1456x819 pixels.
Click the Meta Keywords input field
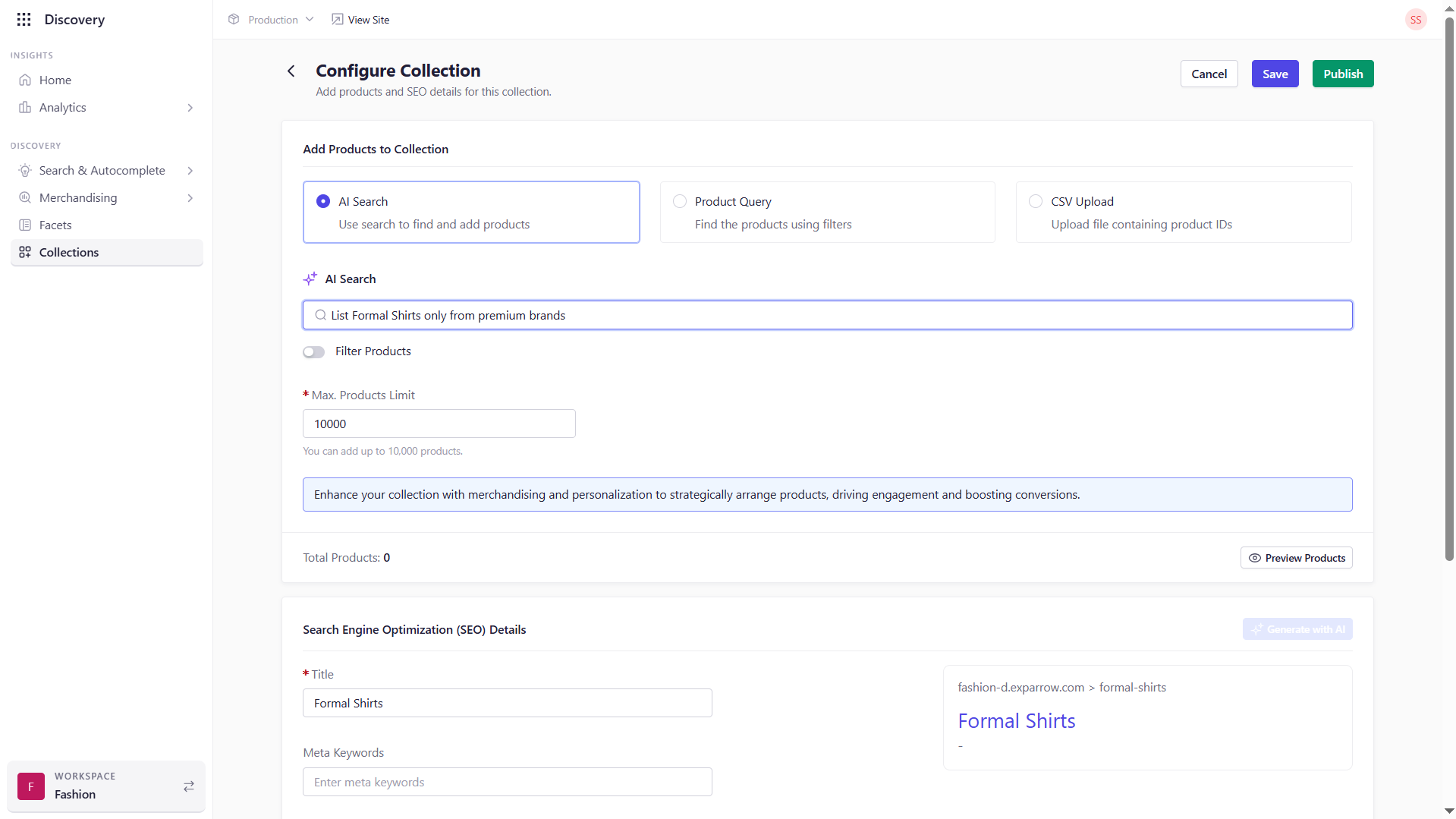point(507,782)
